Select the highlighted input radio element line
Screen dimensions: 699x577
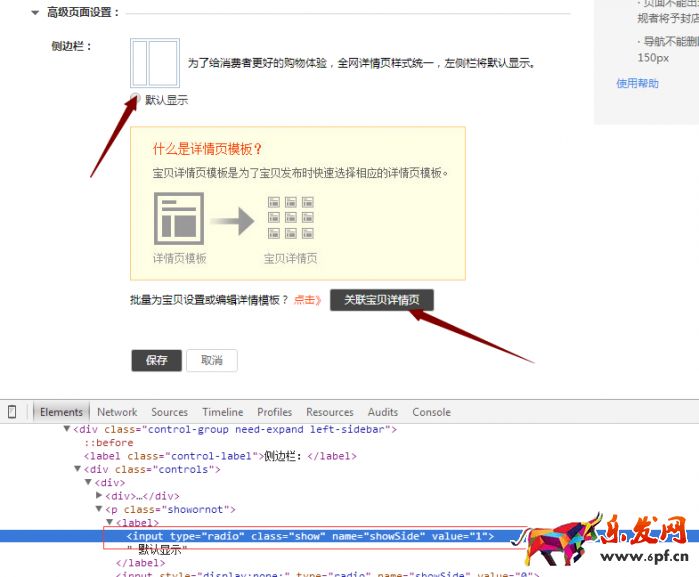click(x=310, y=536)
